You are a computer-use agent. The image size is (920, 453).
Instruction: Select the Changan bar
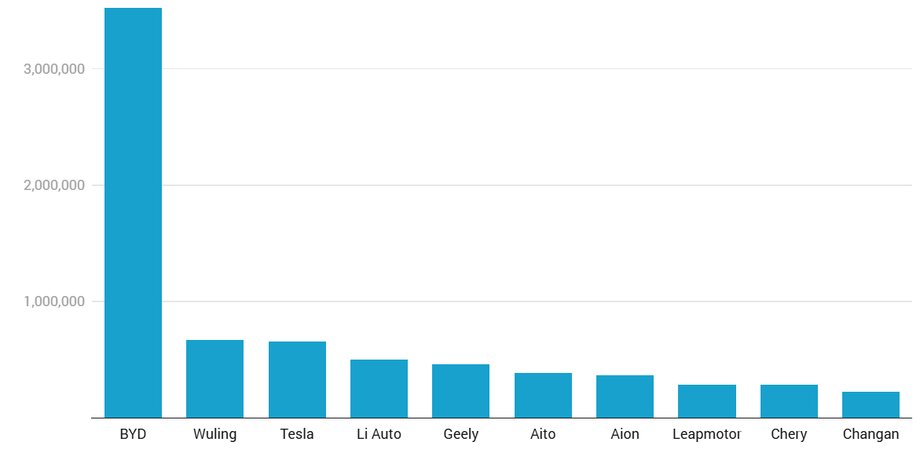point(871,405)
